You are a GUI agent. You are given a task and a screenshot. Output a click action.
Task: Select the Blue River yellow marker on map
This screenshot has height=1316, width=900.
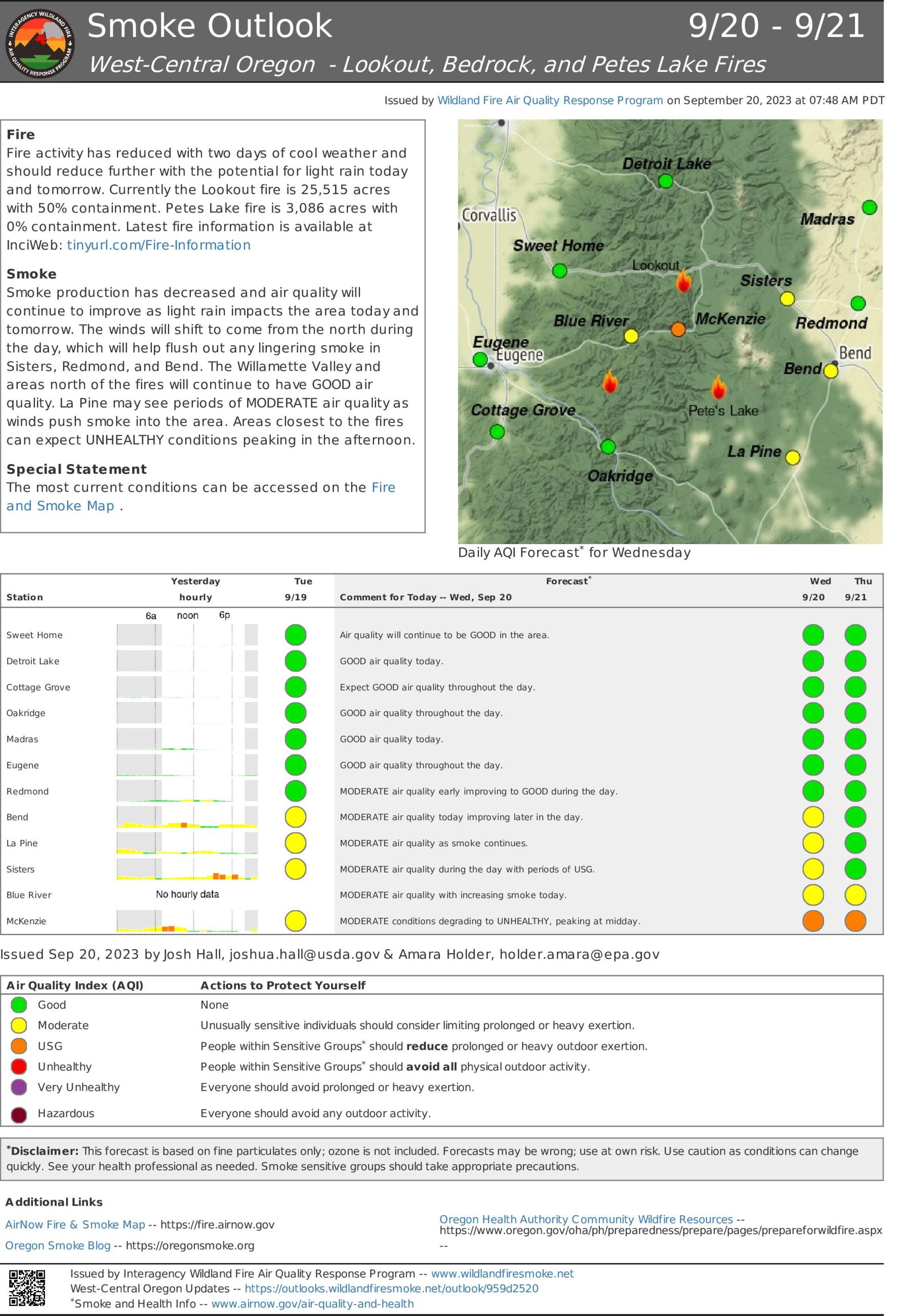coord(631,337)
